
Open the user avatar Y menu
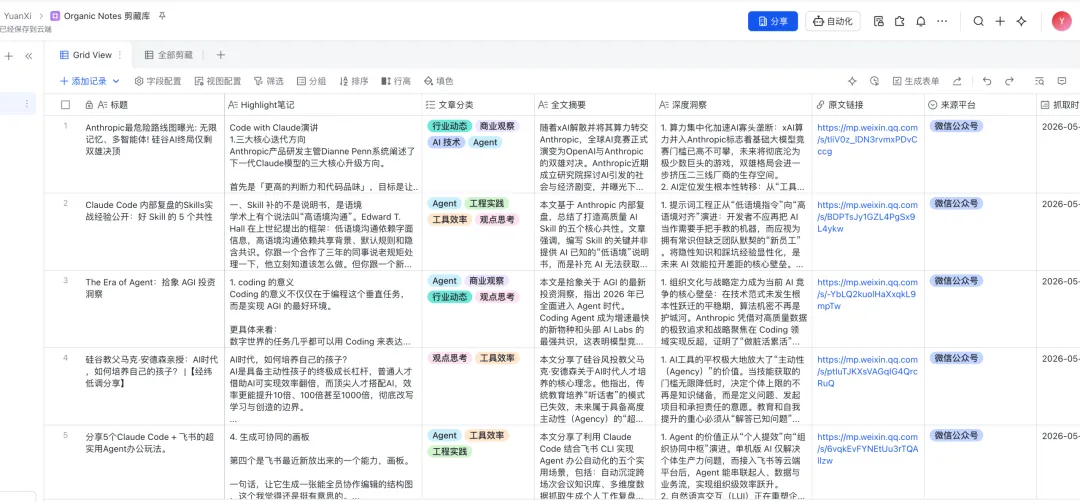pos(1061,21)
